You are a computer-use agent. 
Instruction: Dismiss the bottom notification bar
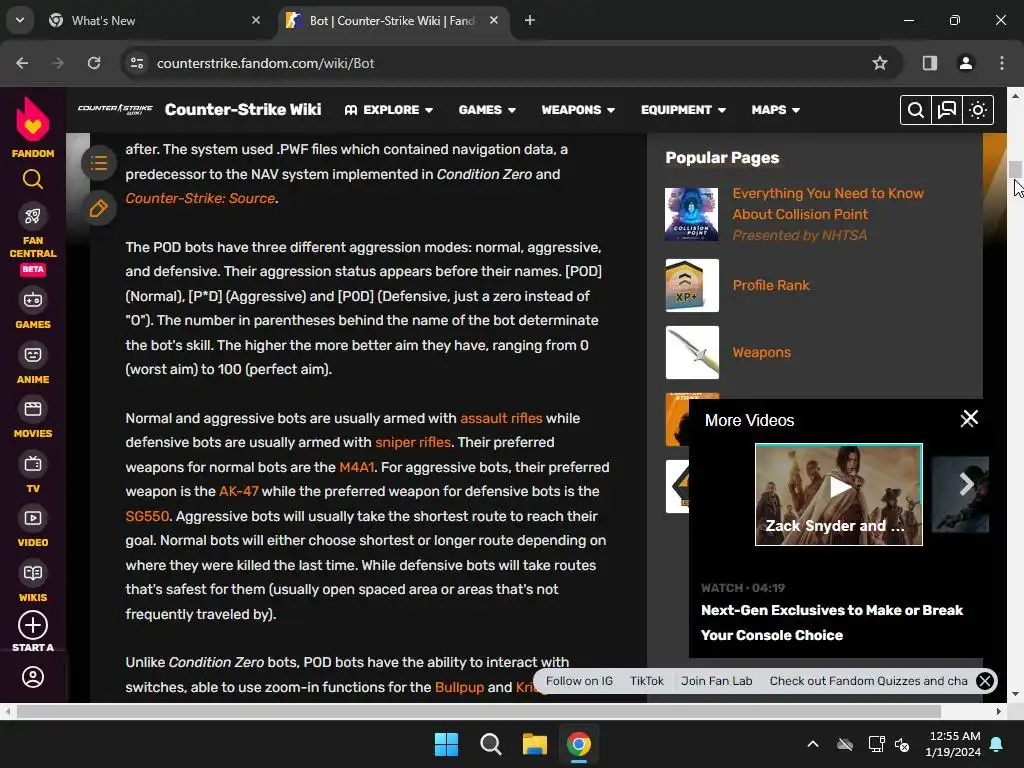pyautogui.click(x=985, y=681)
